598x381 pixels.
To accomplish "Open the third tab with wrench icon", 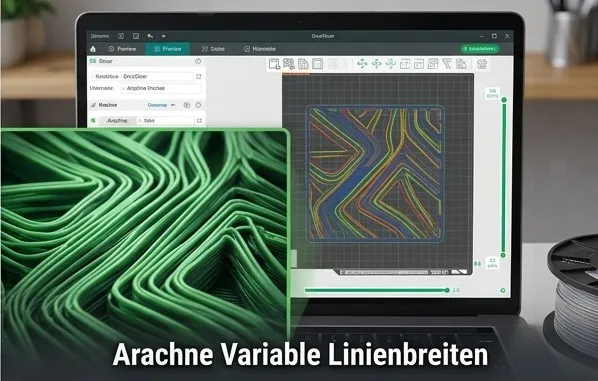I will coord(213,49).
